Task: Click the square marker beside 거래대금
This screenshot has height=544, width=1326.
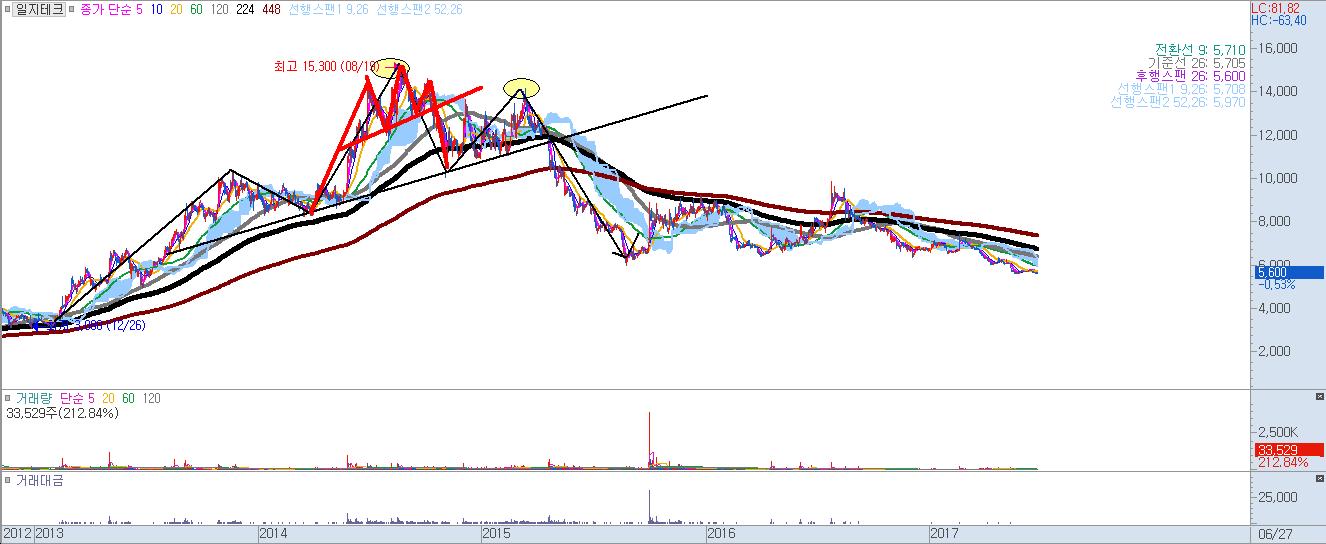Action: tap(7, 481)
